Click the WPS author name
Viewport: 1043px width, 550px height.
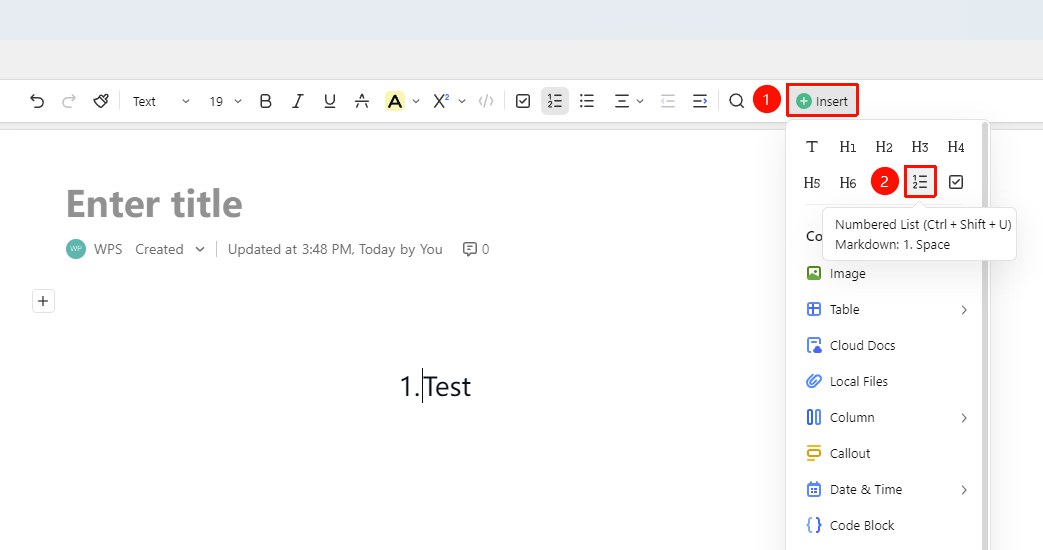tap(108, 249)
